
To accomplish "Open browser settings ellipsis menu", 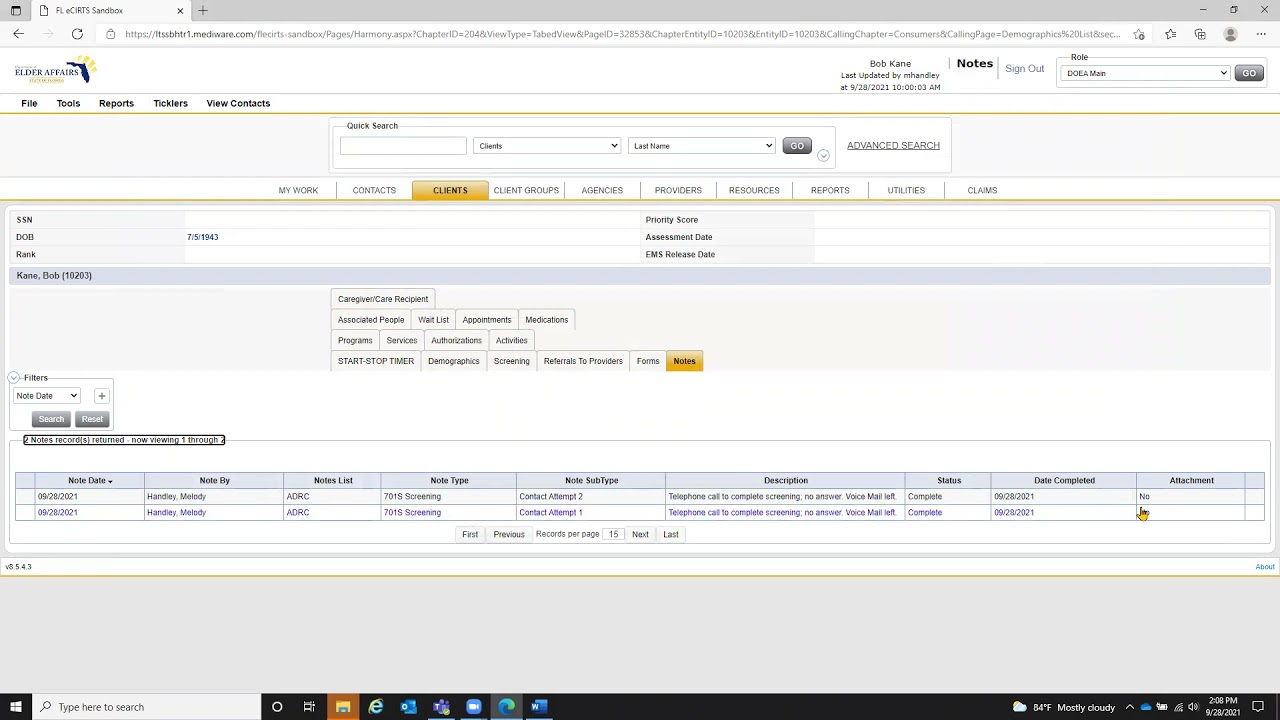I will [x=1261, y=34].
